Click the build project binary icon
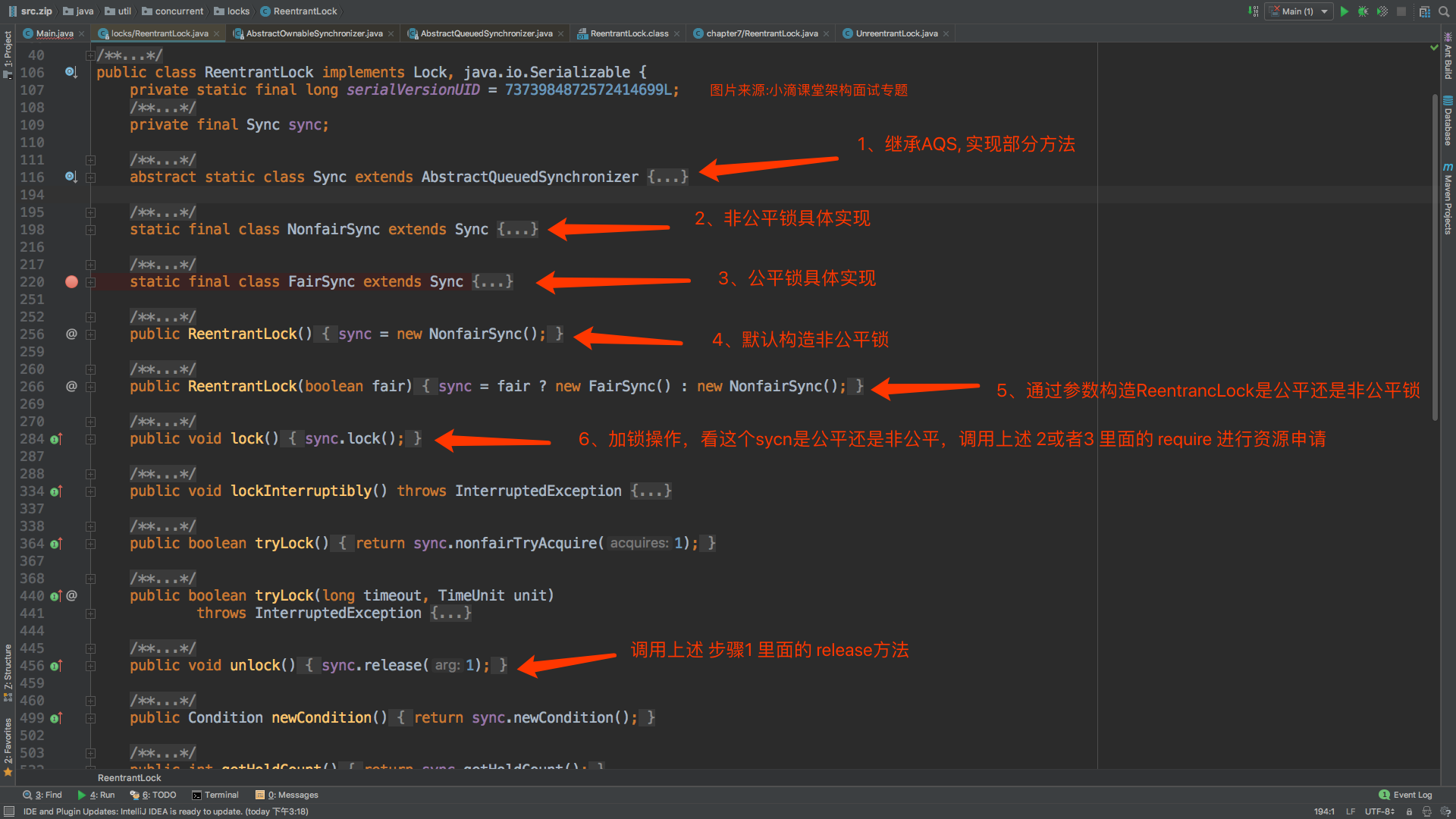The width and height of the screenshot is (1456, 819). [x=1253, y=11]
